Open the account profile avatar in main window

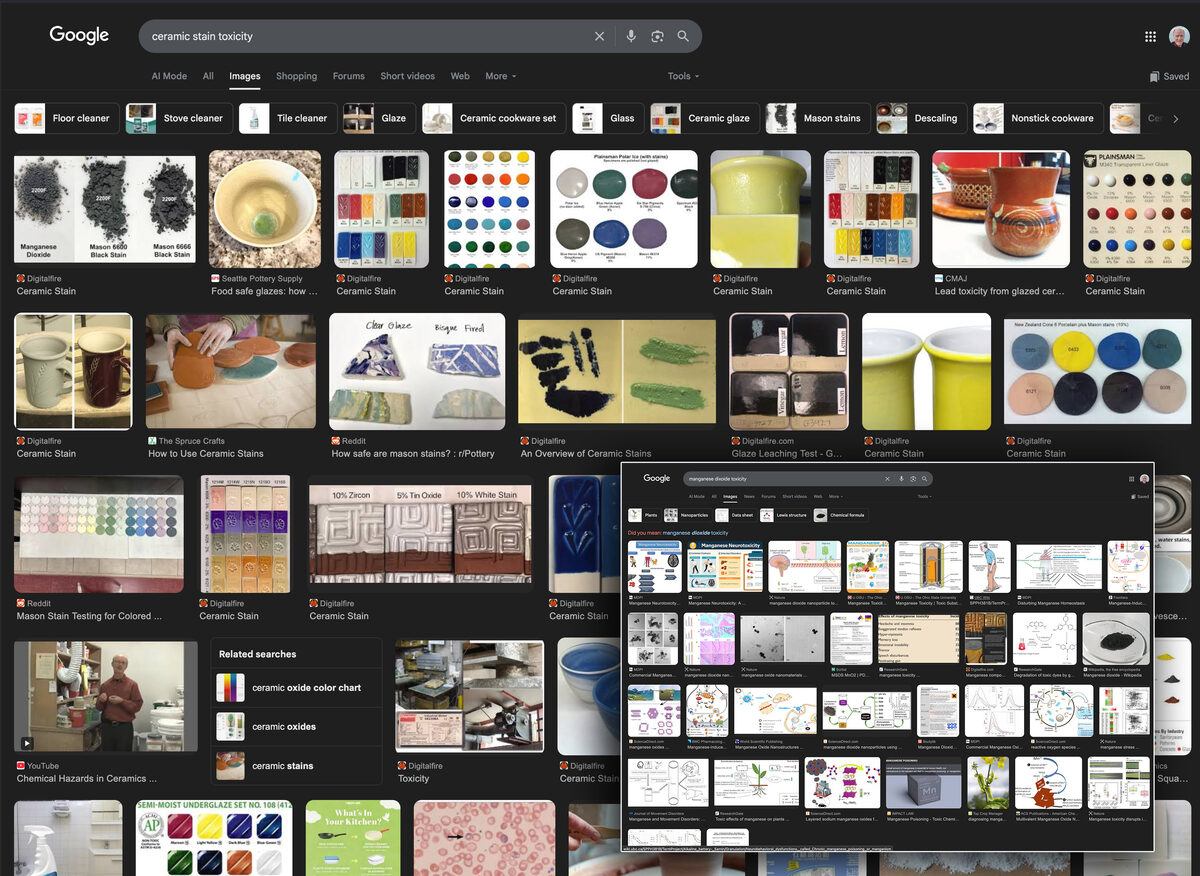click(x=1179, y=36)
